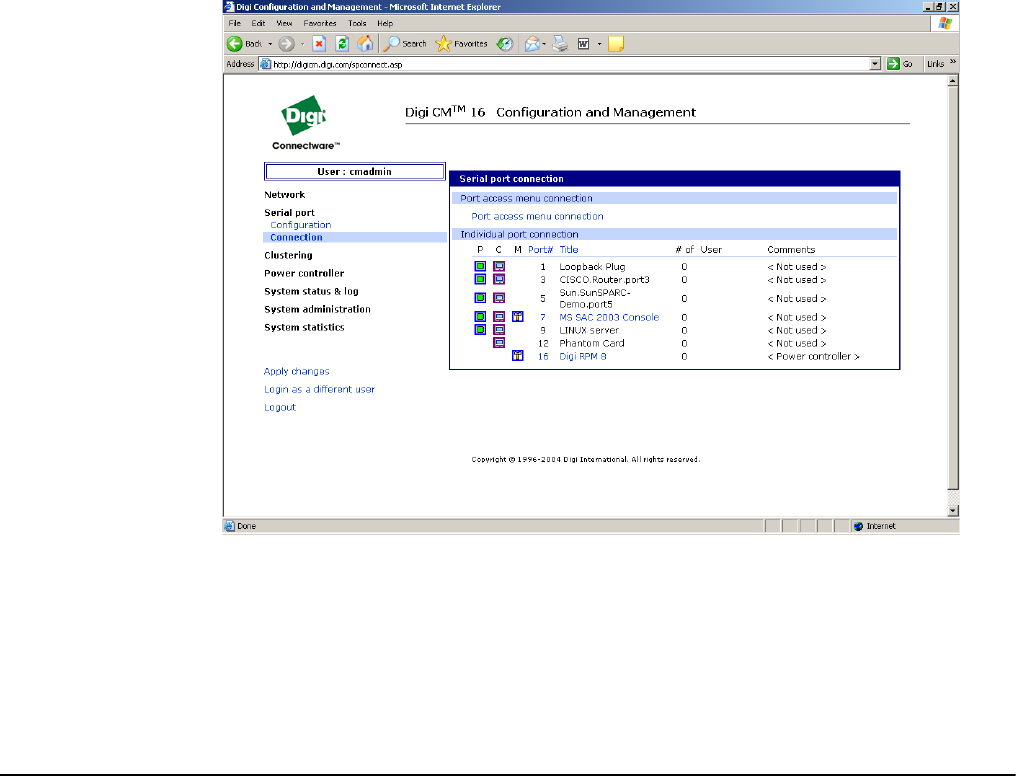The height and width of the screenshot is (776, 1016).
Task: Sort by the Port# column header
Action: click(540, 249)
